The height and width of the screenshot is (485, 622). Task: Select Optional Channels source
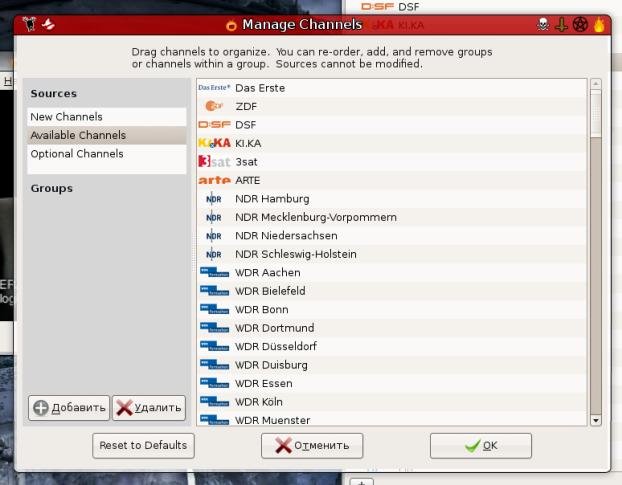click(x=107, y=153)
